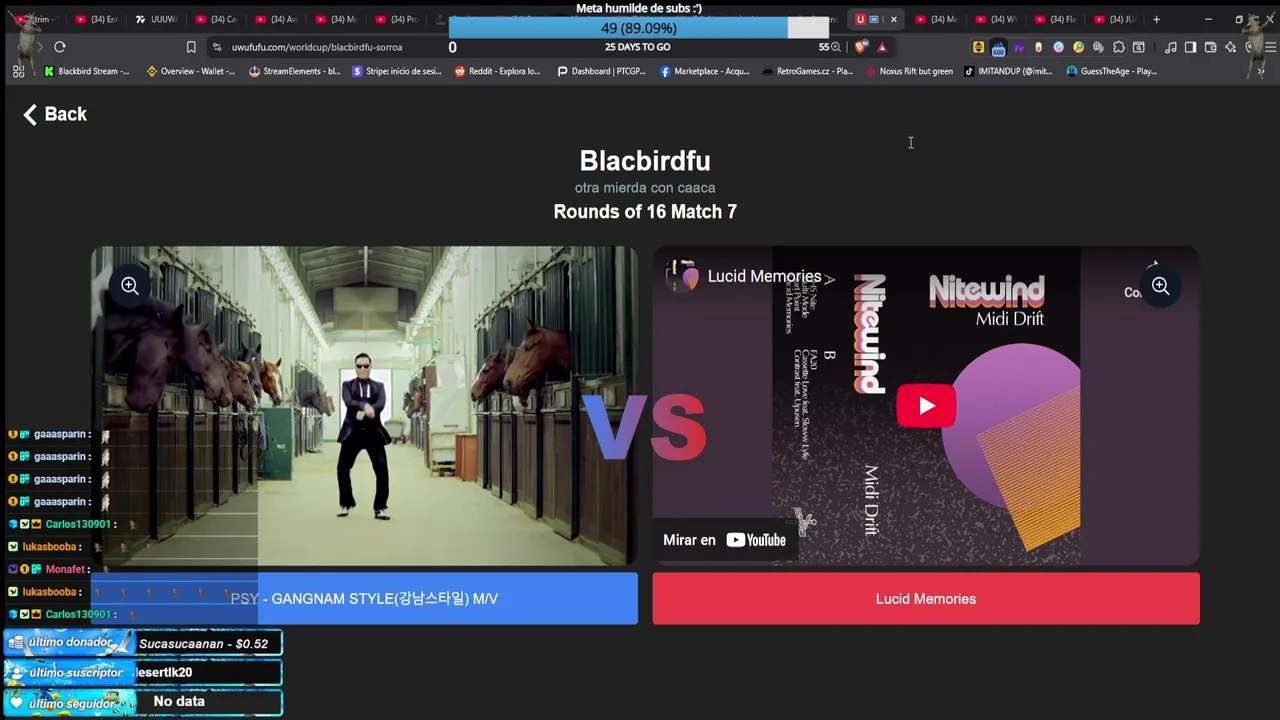Open RetroGames.cz bookmark
1280x720 pixels.
pyautogui.click(x=807, y=71)
